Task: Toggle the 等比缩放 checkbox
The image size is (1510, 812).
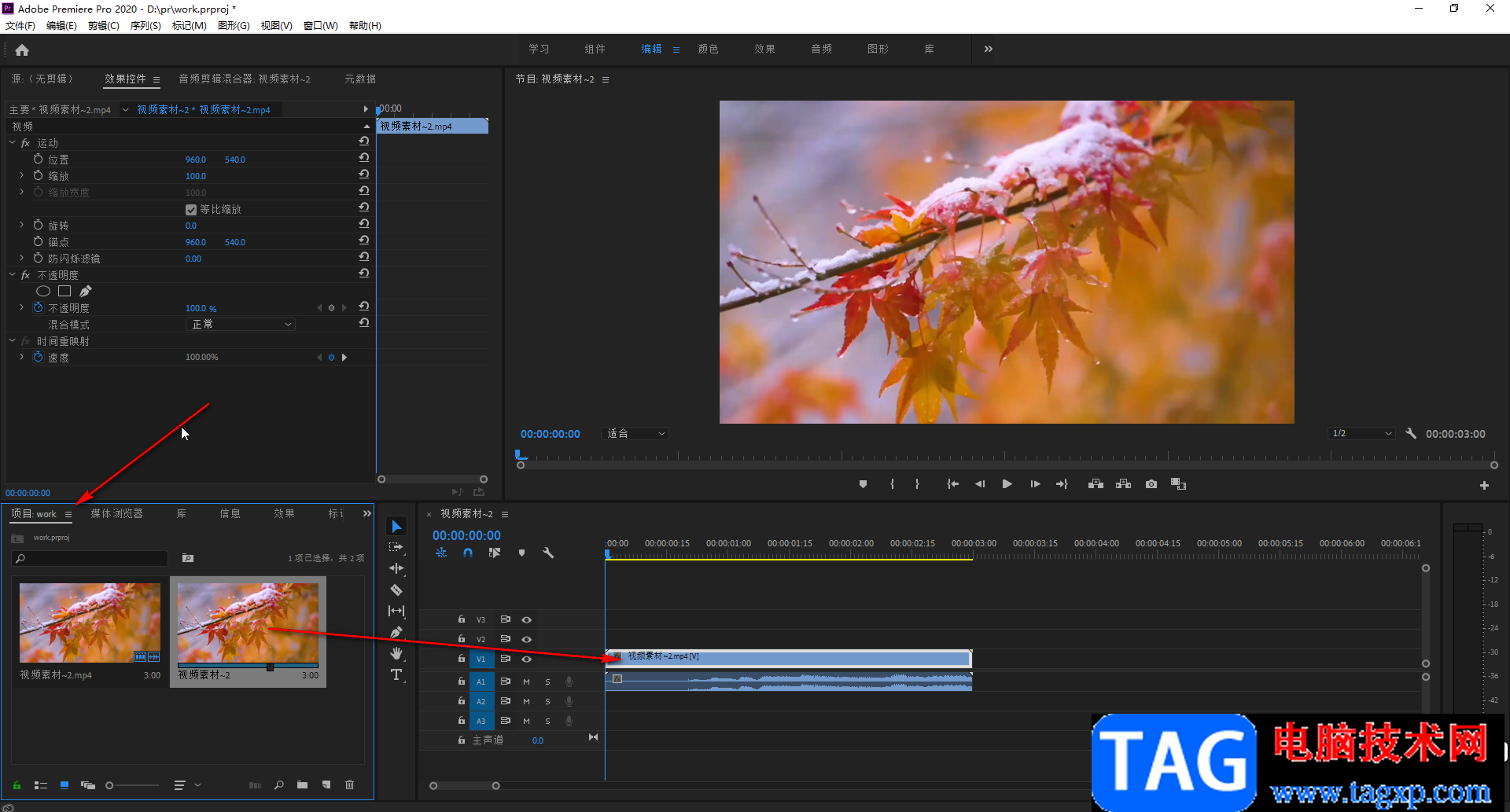Action: pos(191,210)
